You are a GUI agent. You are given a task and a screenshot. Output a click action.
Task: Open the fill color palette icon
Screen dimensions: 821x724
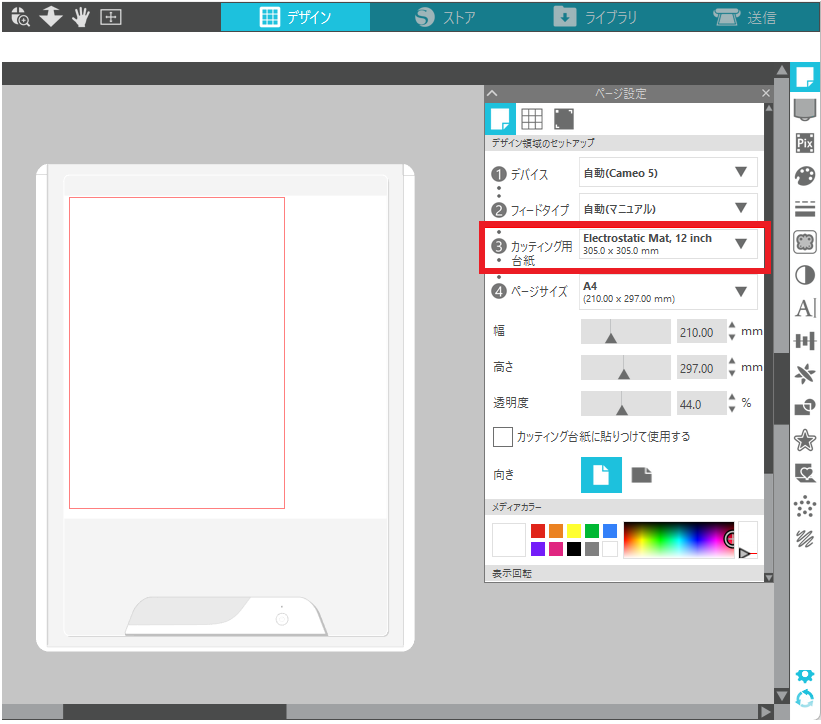click(x=805, y=176)
